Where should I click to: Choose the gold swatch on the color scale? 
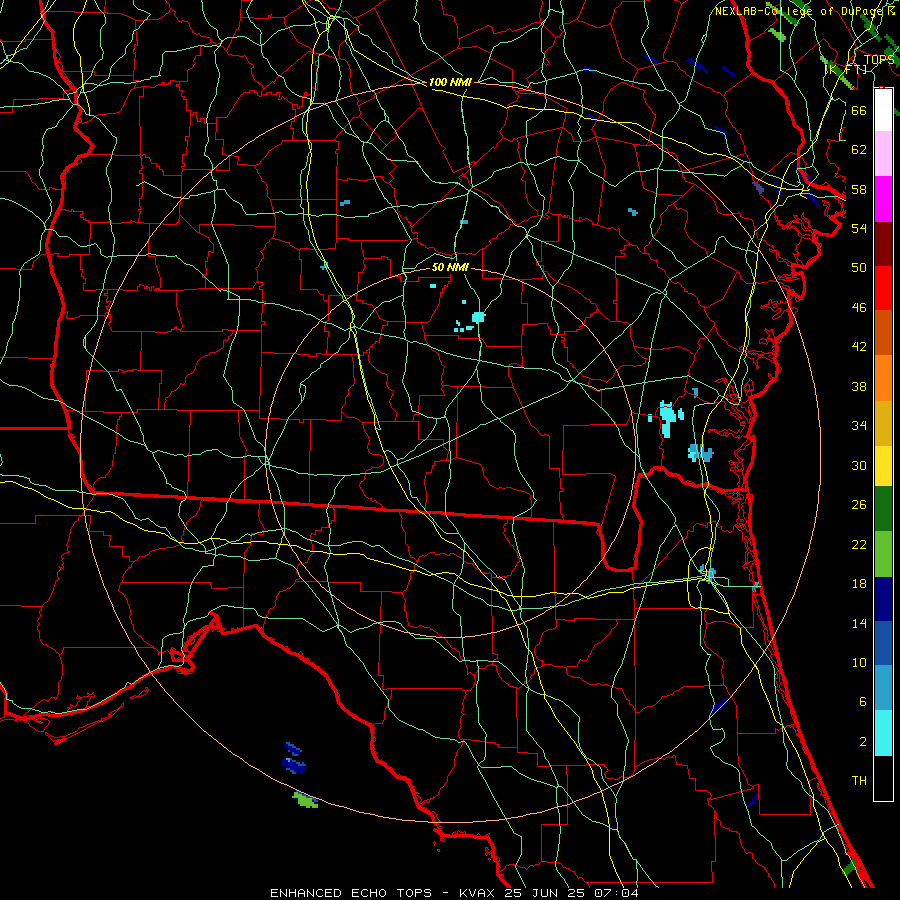coord(883,423)
